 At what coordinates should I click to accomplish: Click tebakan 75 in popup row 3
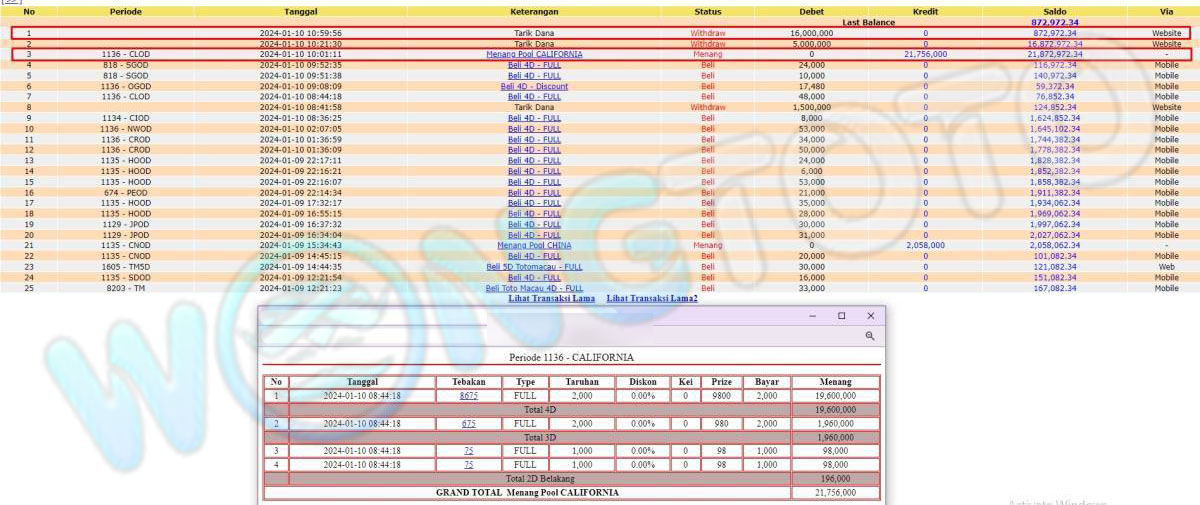click(x=468, y=451)
